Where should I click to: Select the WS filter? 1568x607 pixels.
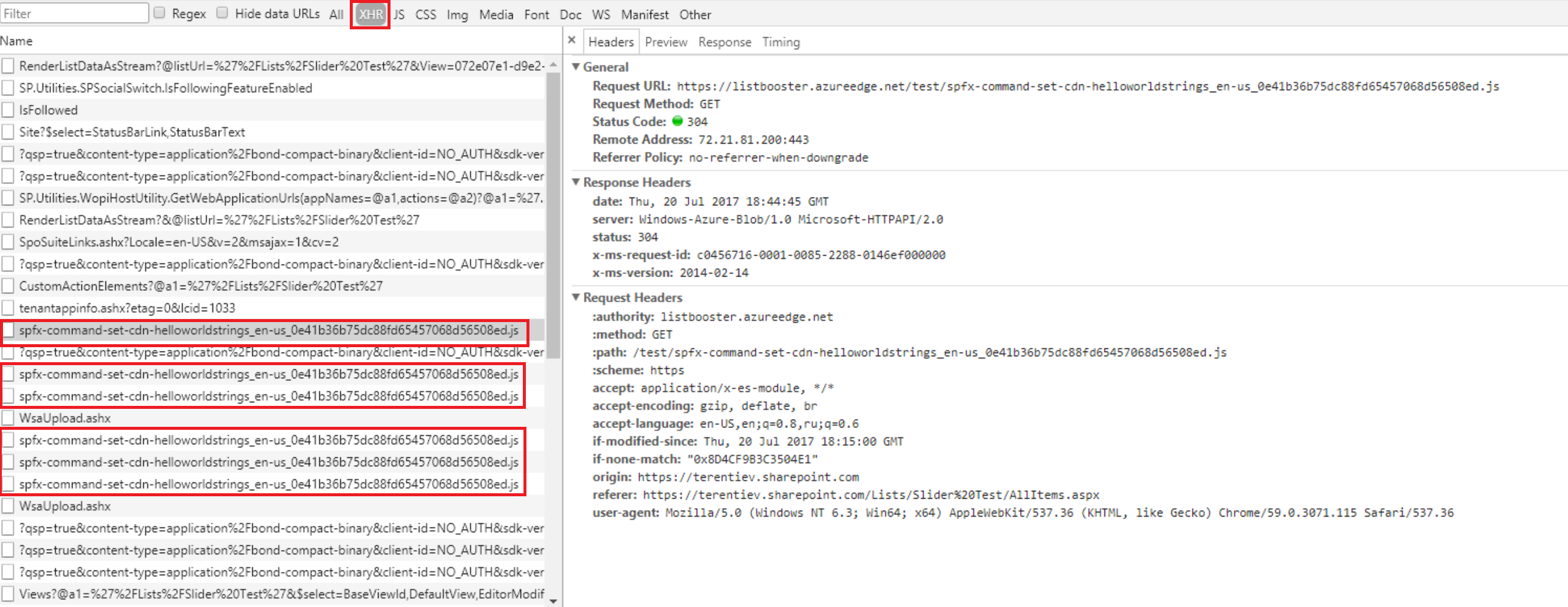pyautogui.click(x=601, y=14)
